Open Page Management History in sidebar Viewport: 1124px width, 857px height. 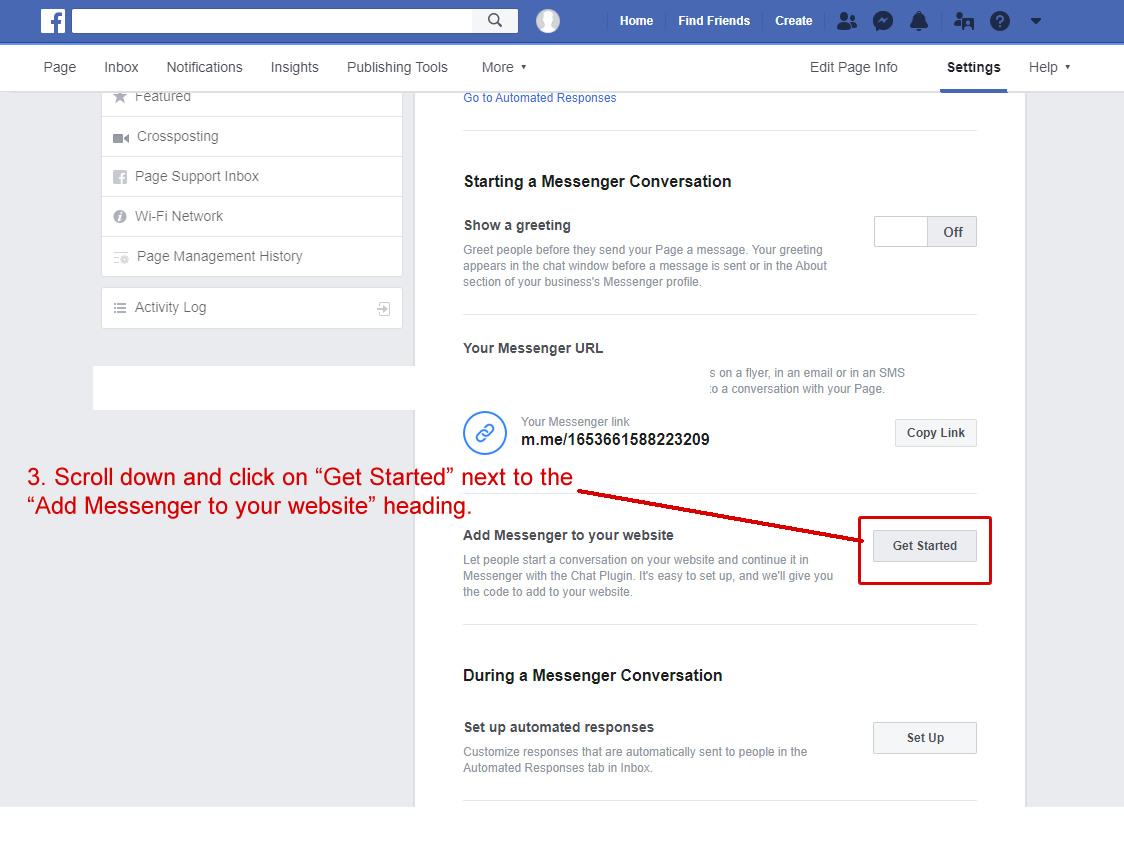[x=252, y=257]
